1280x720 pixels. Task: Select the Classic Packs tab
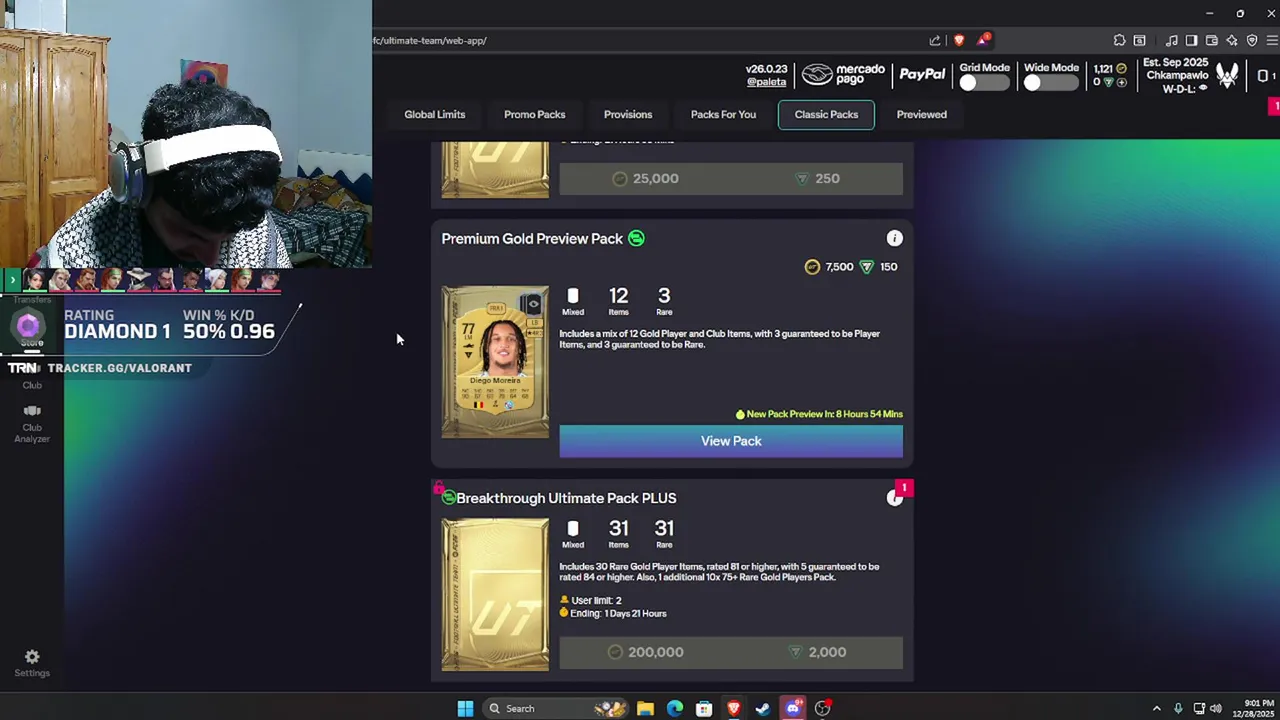click(x=826, y=114)
